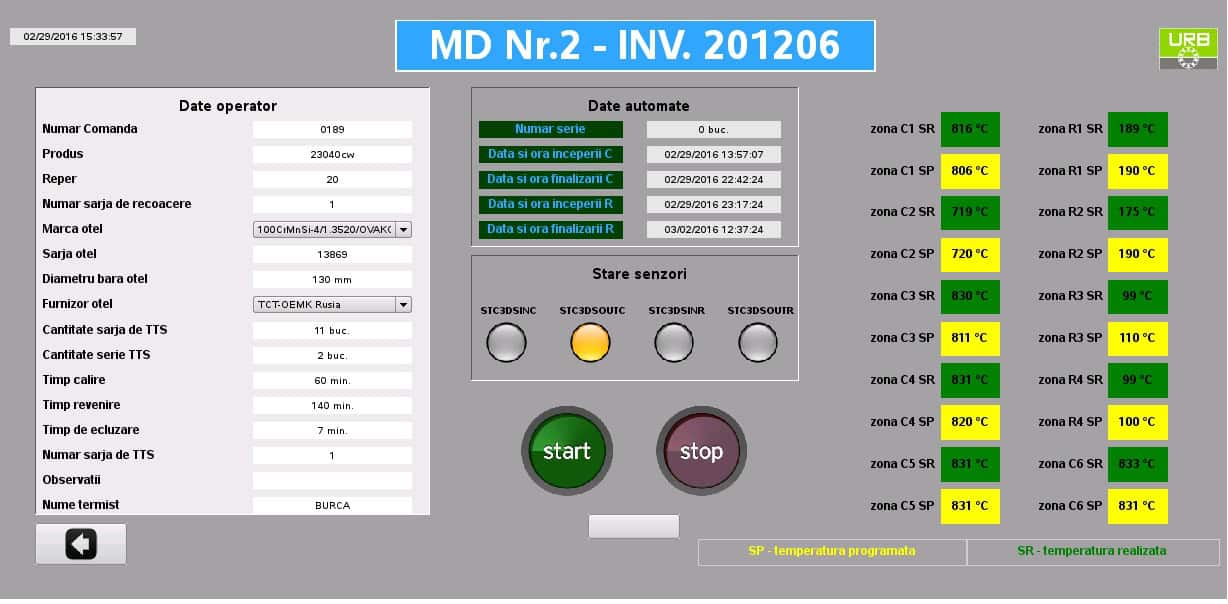The height and width of the screenshot is (604, 1228).
Task: Click the STC3DSINC sensor indicator lamp
Action: click(x=506, y=344)
